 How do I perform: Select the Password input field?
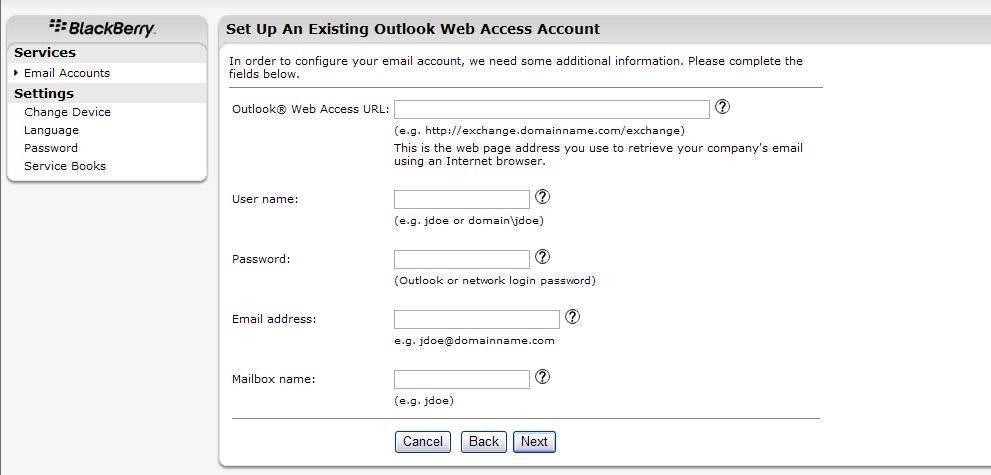click(x=462, y=259)
